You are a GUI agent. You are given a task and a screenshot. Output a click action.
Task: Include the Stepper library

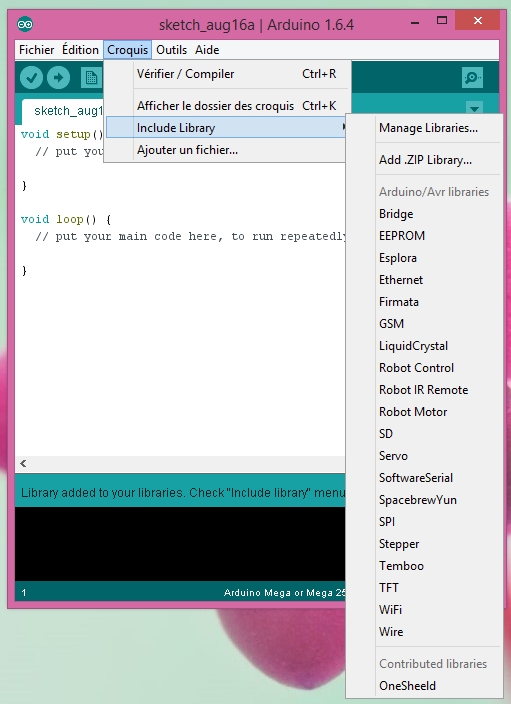tap(425, 544)
